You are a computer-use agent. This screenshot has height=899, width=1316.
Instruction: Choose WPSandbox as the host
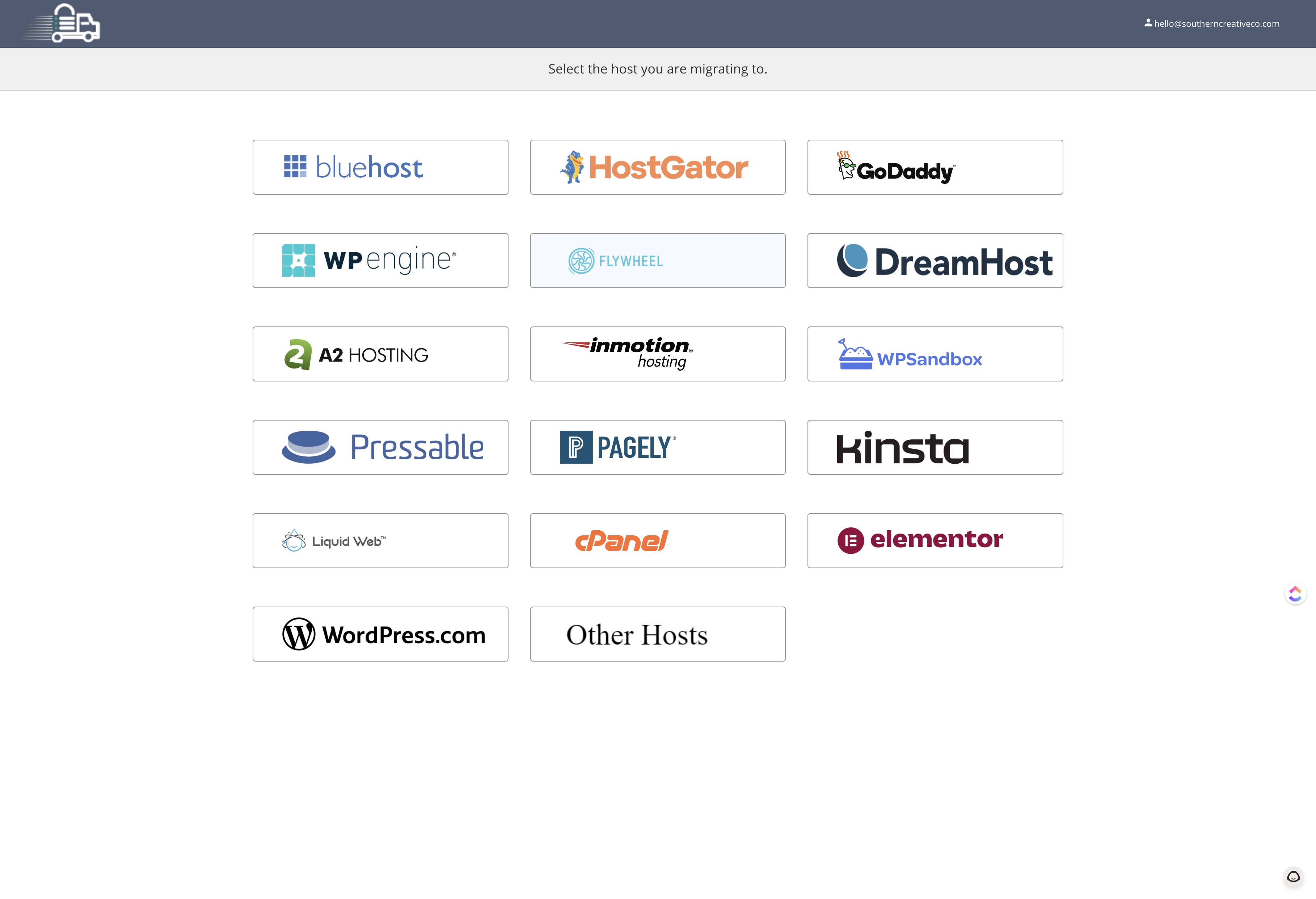(935, 354)
